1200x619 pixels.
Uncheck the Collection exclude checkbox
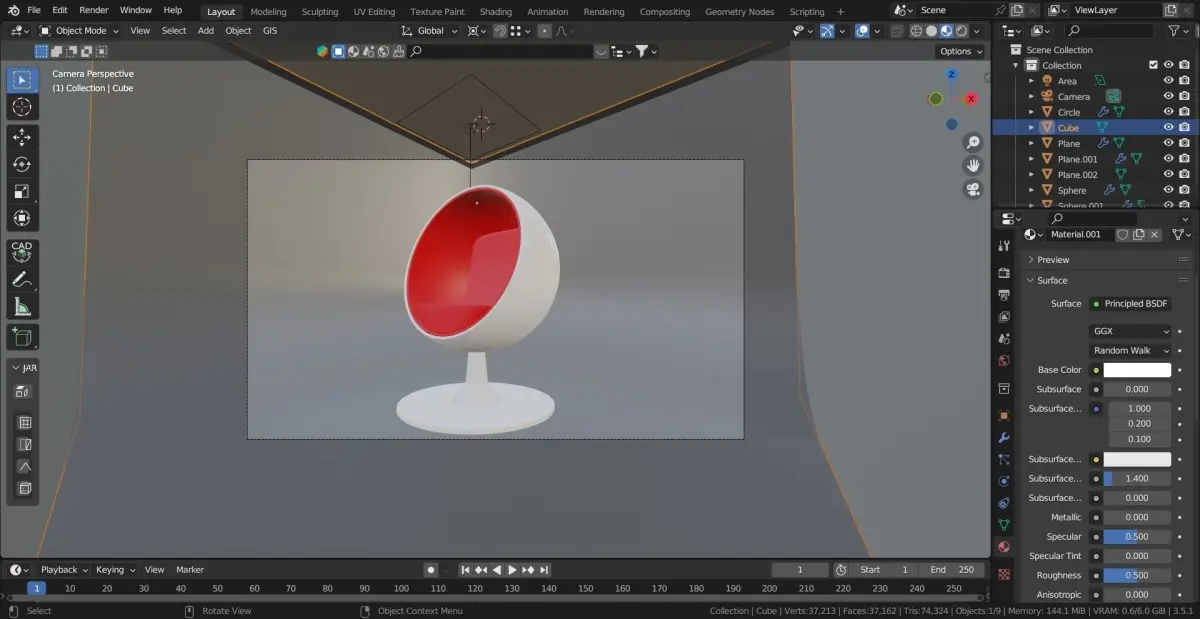[1153, 65]
